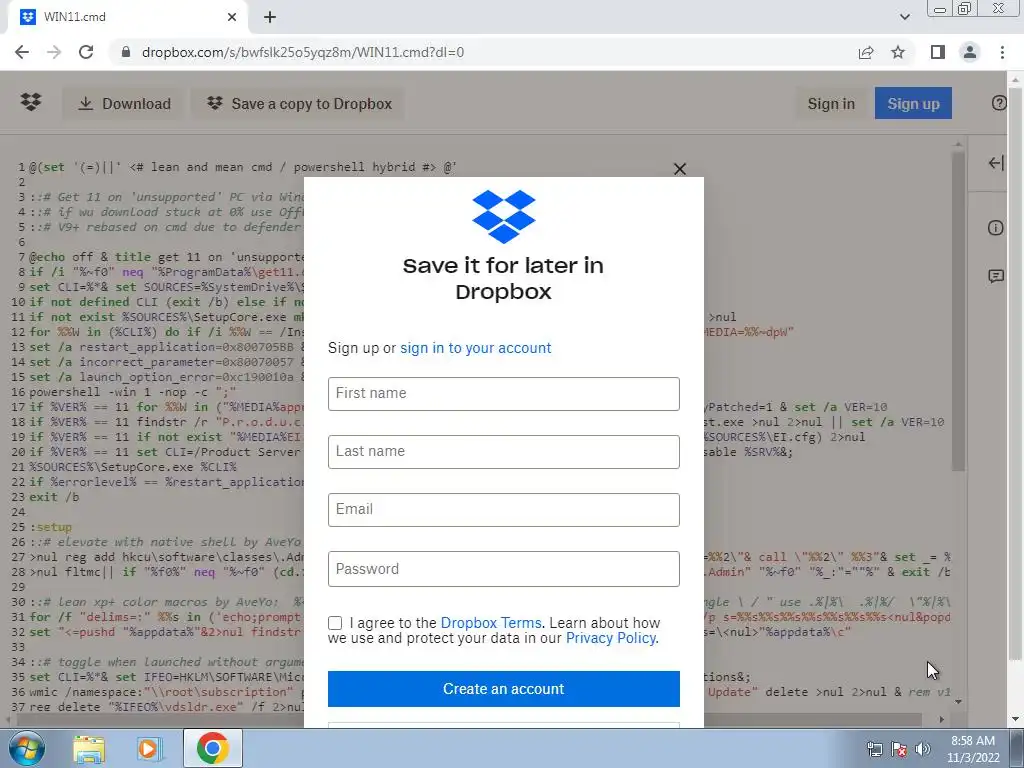This screenshot has width=1024, height=768.
Task: Save a copy to Dropbox
Action: point(299,104)
